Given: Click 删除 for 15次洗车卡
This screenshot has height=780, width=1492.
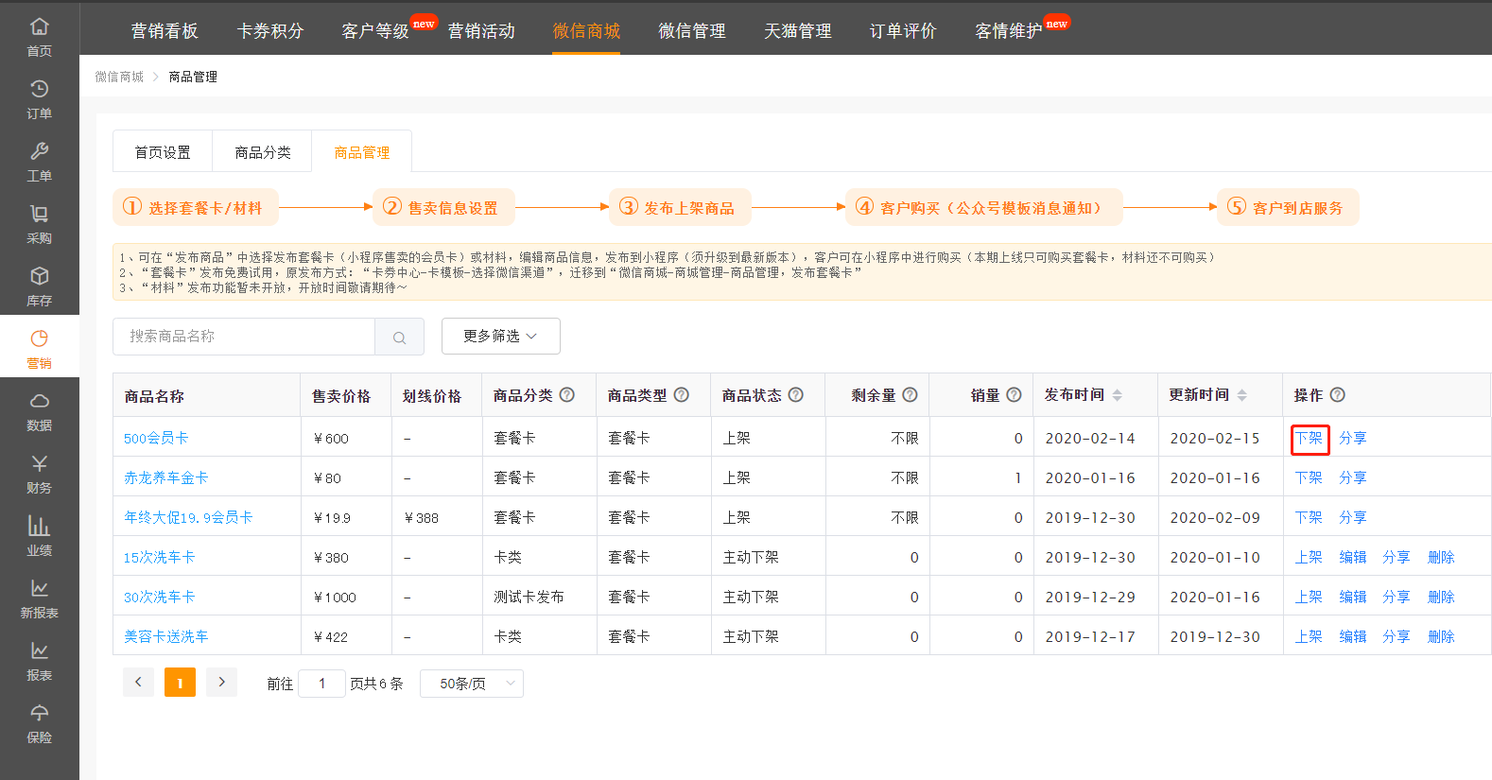Looking at the screenshot, I should [1441, 557].
